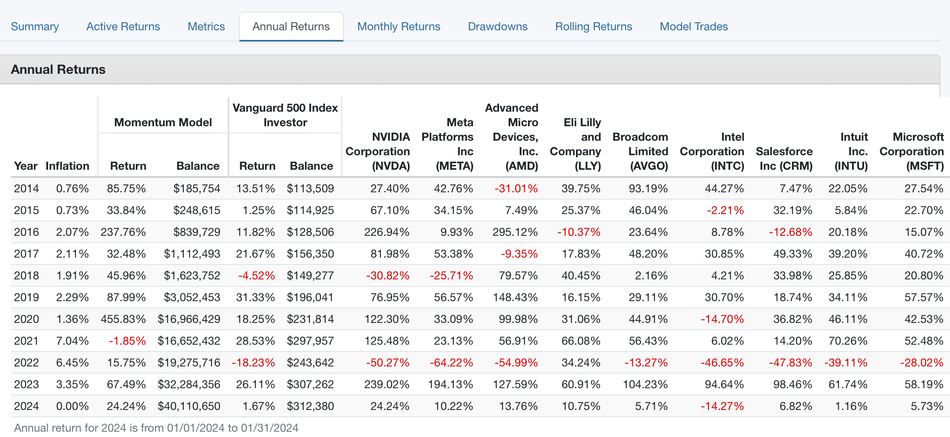Click the Annual Returns panel heading
Image resolution: width=950 pixels, height=437 pixels.
tap(58, 70)
